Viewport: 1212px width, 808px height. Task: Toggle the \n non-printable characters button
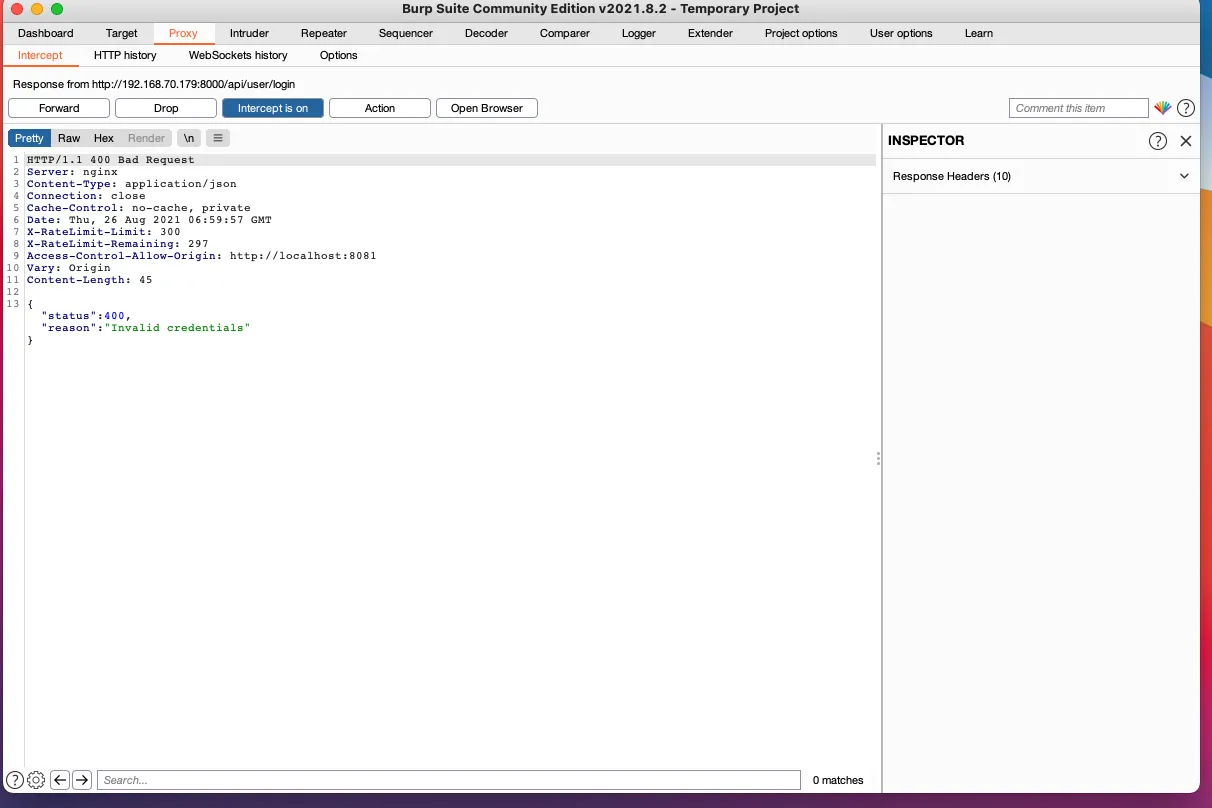point(189,138)
